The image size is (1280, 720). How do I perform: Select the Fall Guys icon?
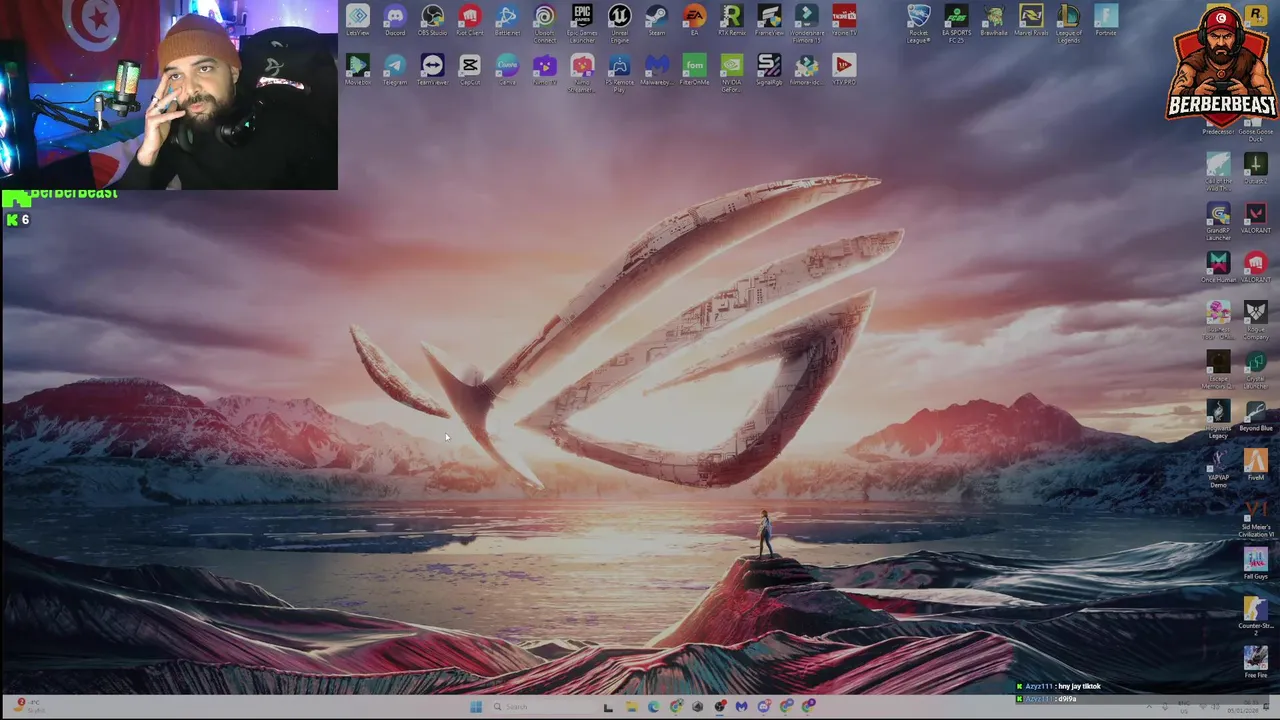(1255, 564)
